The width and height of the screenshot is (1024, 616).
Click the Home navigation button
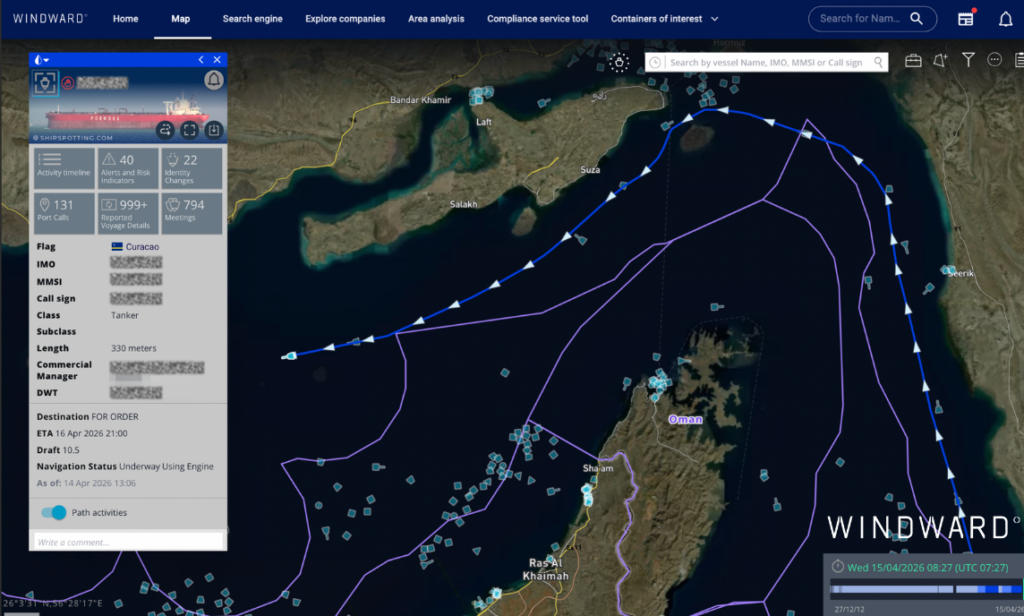pos(125,18)
